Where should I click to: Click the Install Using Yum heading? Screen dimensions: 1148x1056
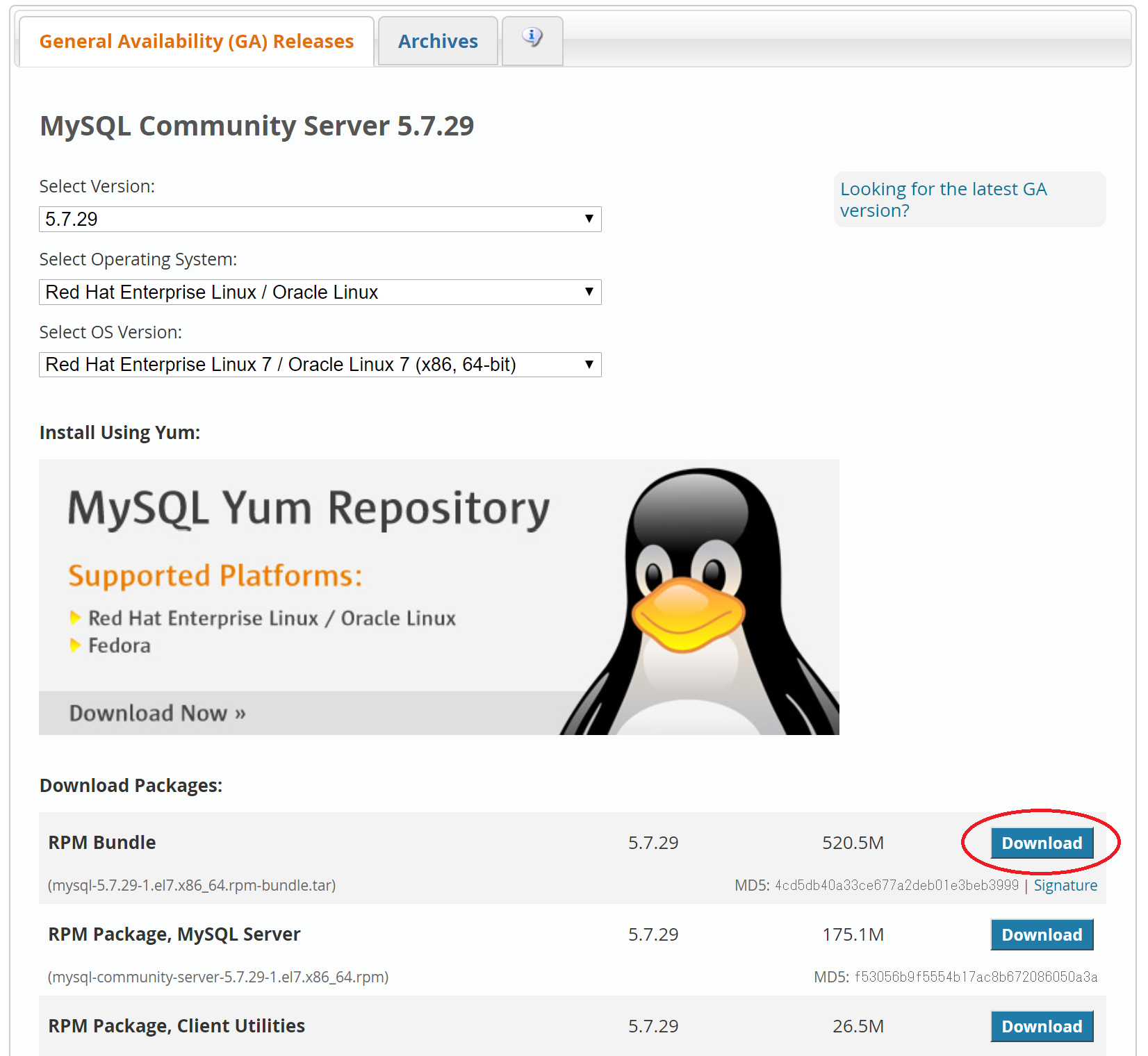pyautogui.click(x=119, y=431)
